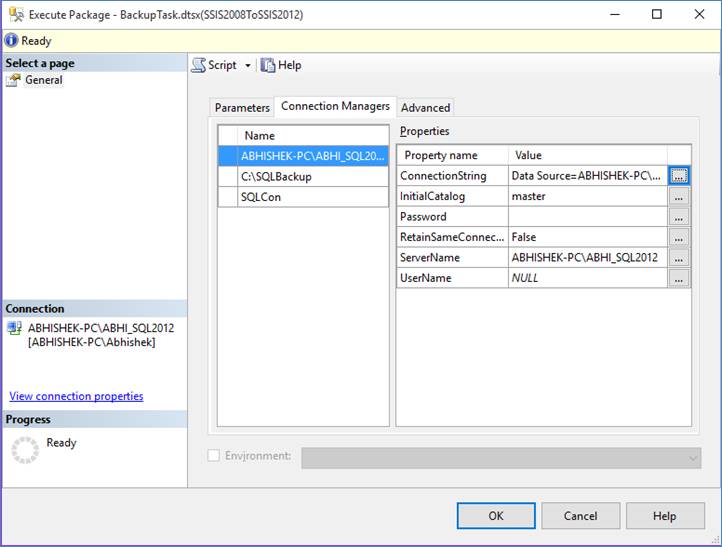Open View connection properties link
This screenshot has width=722, height=547.
point(76,396)
